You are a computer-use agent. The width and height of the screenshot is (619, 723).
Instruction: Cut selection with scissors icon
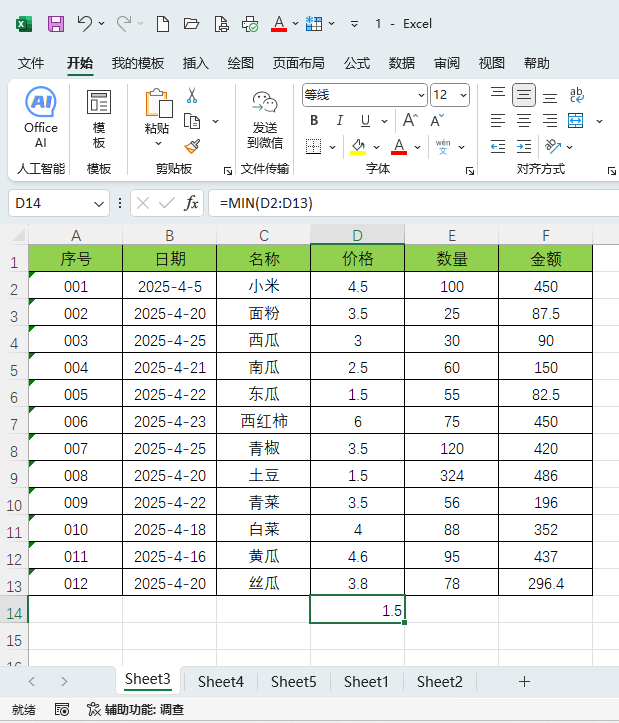click(192, 95)
